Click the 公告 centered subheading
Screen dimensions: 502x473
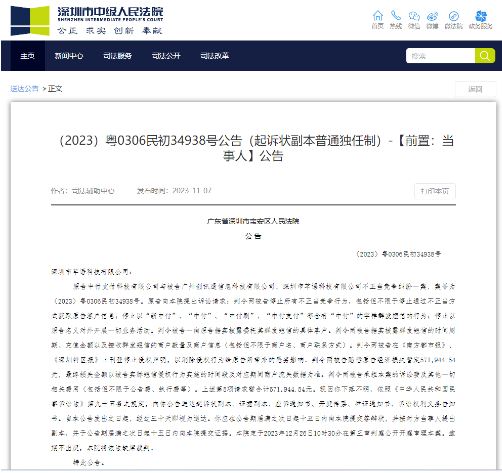tap(253, 236)
